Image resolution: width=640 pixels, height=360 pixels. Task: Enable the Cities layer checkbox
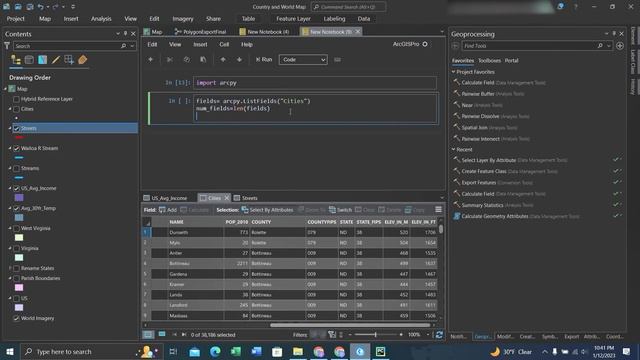tap(16, 109)
